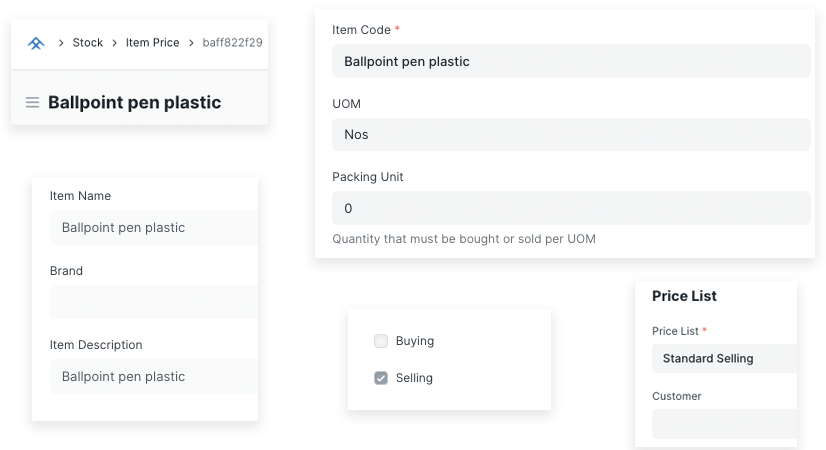Viewport: 826px width, 450px height.
Task: Click the Packing Unit value field
Action: pyautogui.click(x=570, y=208)
